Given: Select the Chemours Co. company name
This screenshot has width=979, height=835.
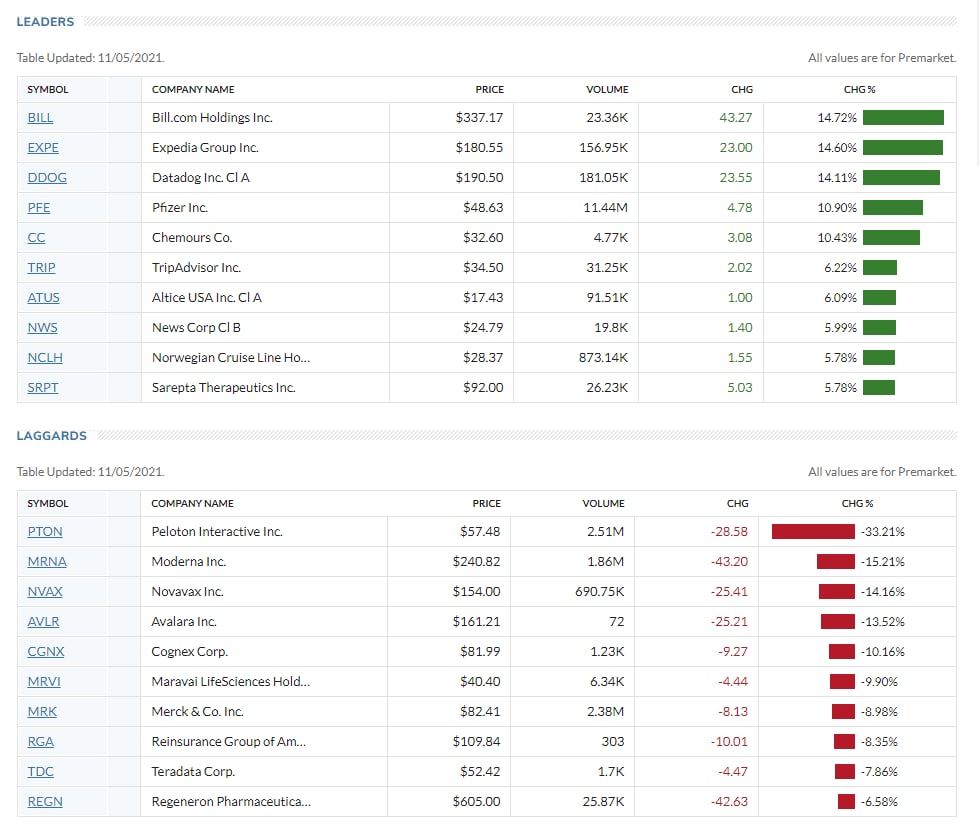Looking at the screenshot, I should 192,237.
